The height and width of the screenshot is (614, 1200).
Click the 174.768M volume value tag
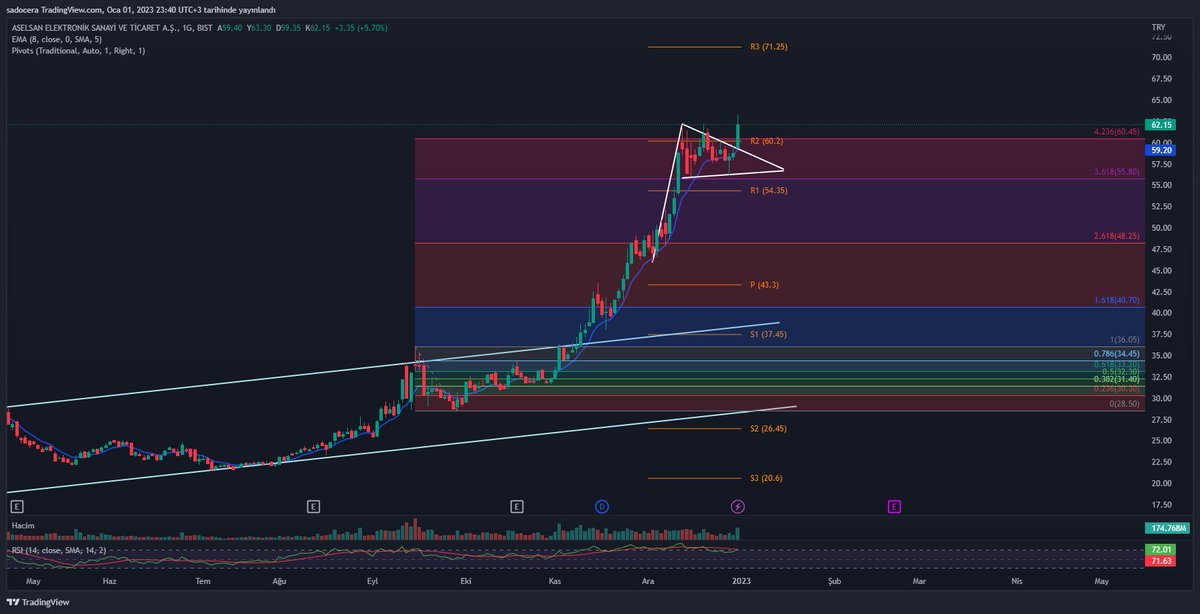[x=1168, y=527]
